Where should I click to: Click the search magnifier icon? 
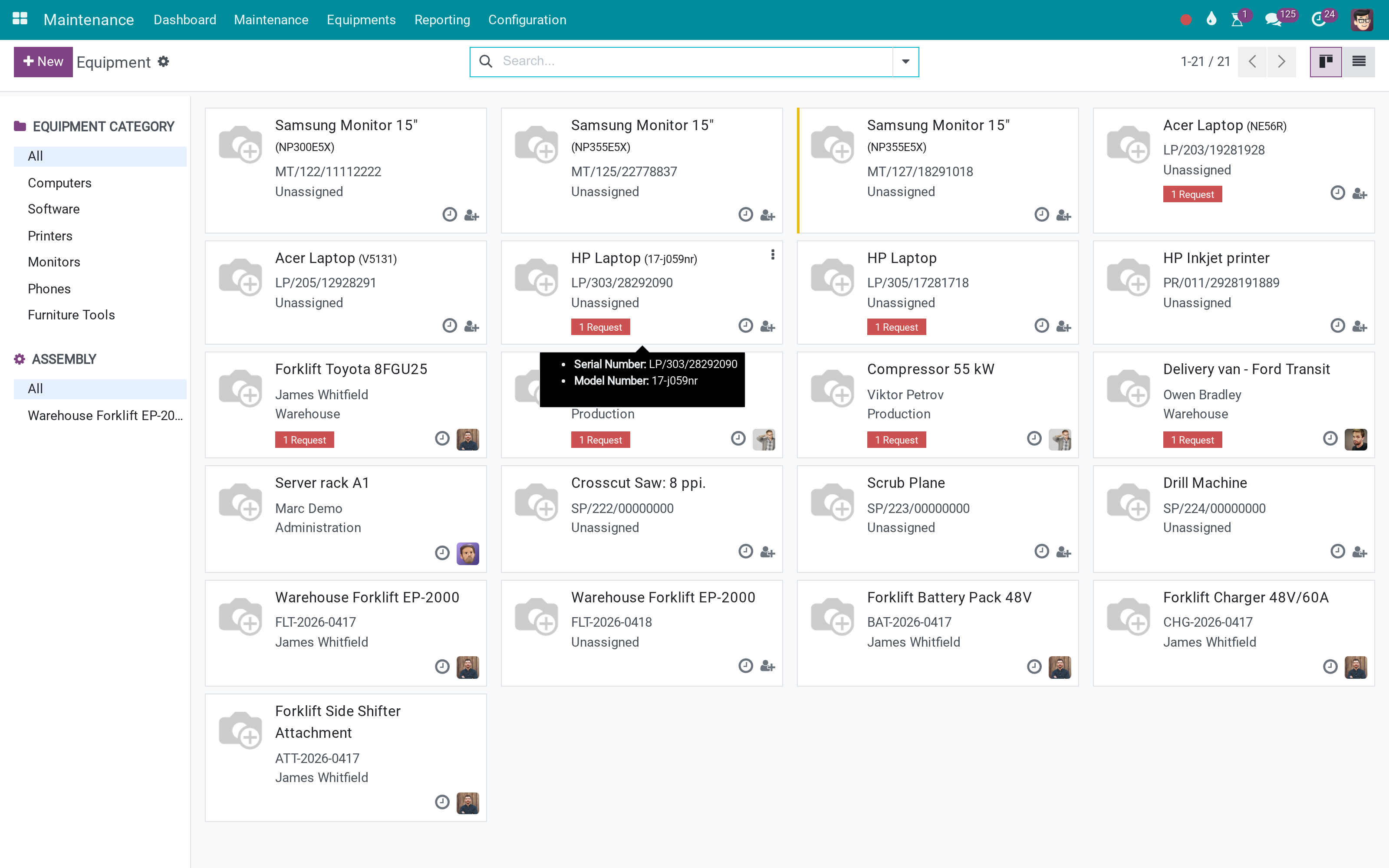point(486,62)
